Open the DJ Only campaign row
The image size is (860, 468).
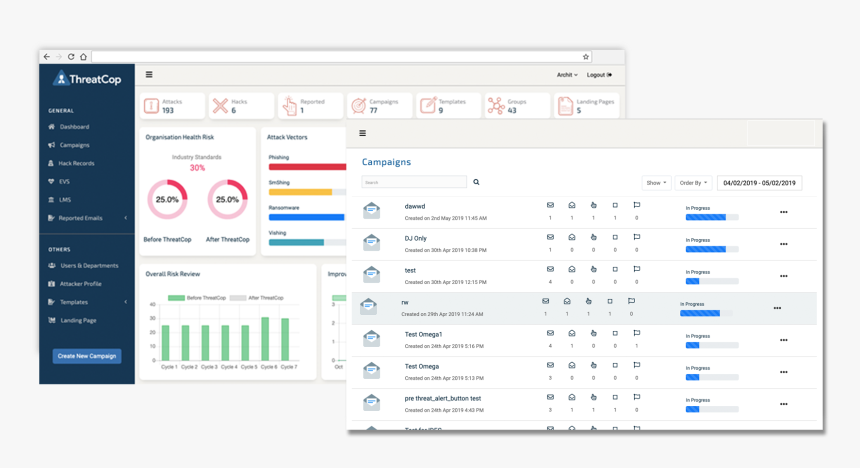584,244
